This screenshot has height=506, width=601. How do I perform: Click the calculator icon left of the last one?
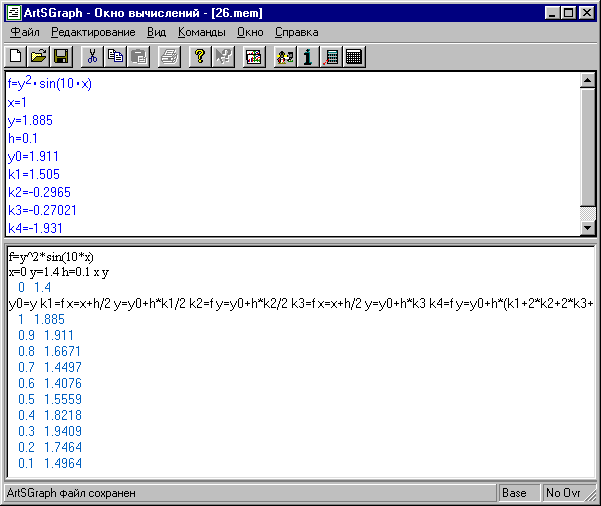331,57
